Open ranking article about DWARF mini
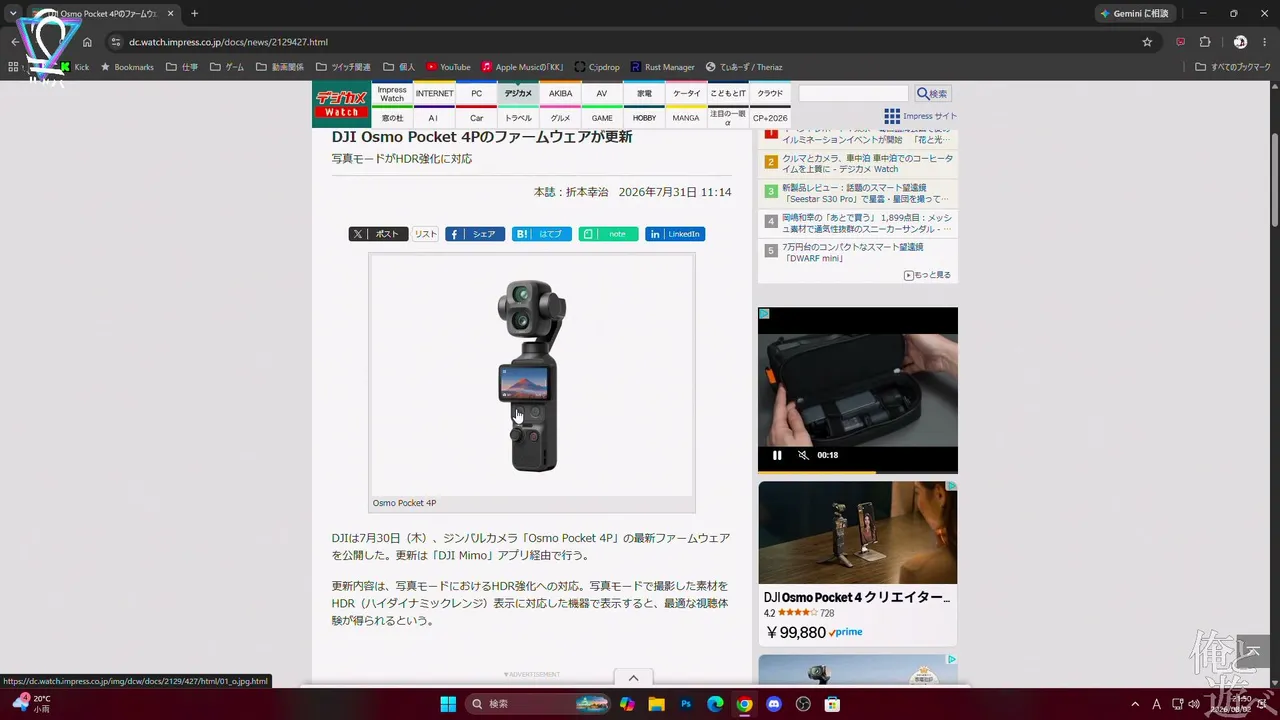Screen dimensions: 1280x720 tap(852, 252)
